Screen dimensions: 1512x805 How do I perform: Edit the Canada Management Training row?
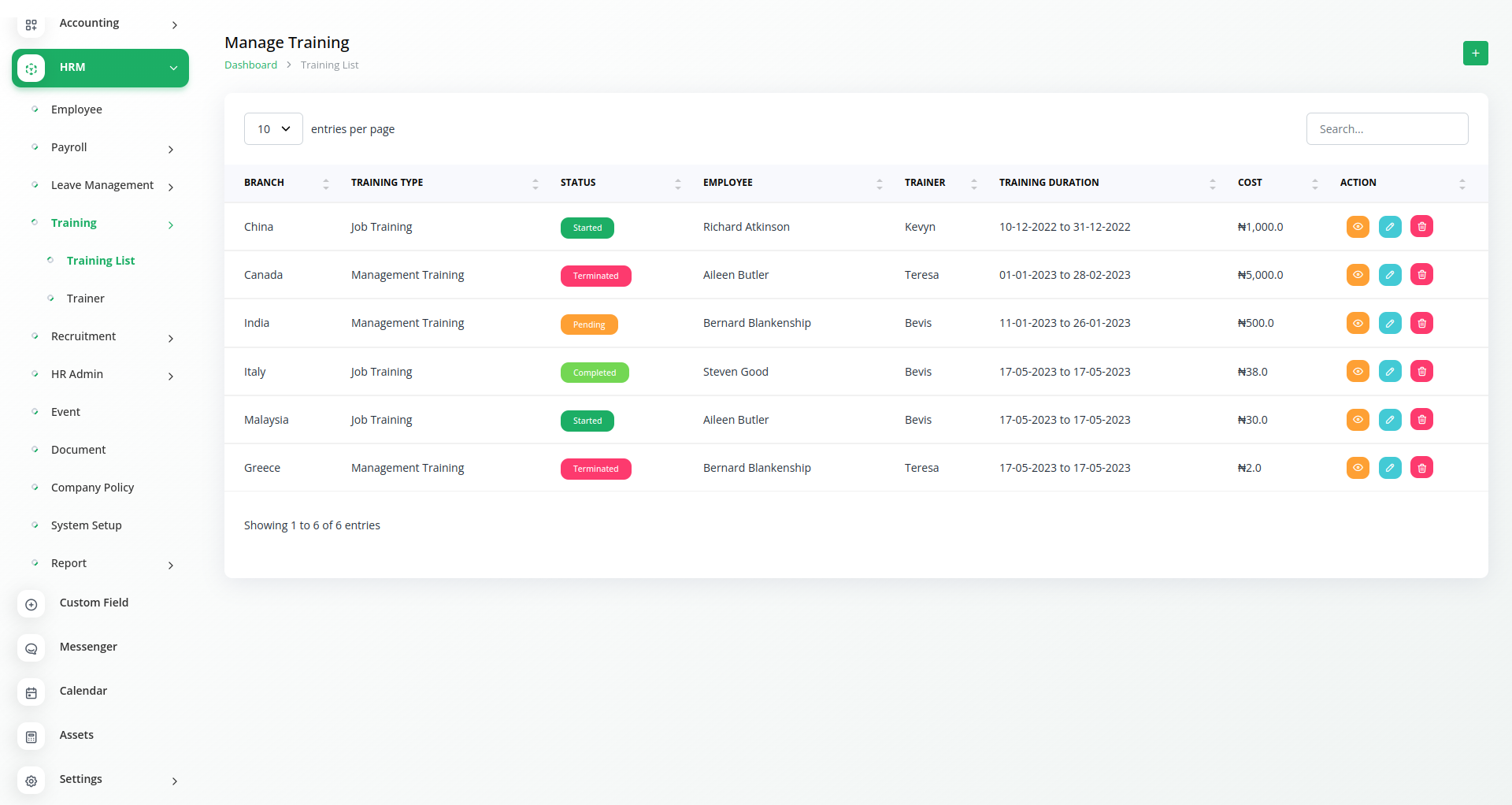pyautogui.click(x=1390, y=275)
